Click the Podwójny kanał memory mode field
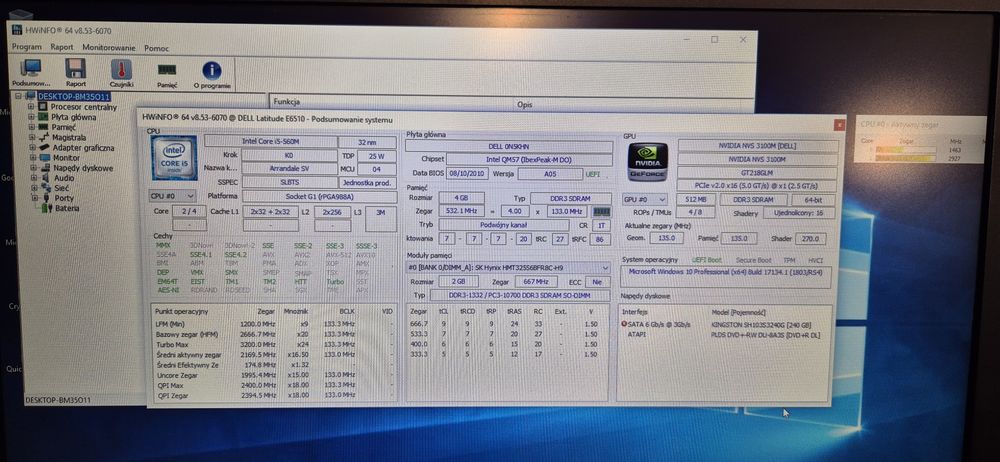The image size is (1000, 462). tap(504, 225)
